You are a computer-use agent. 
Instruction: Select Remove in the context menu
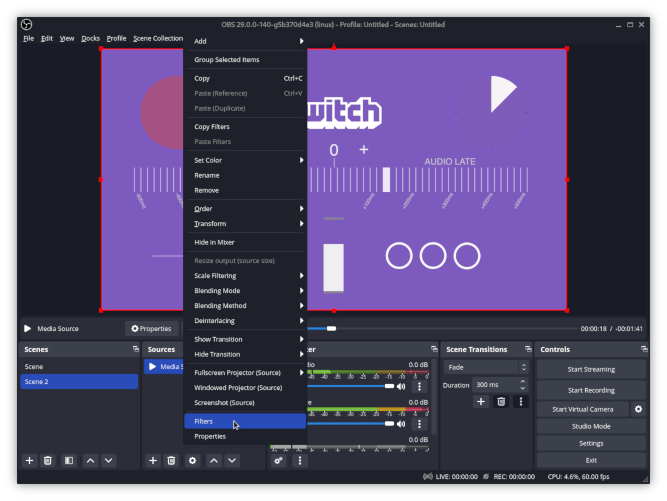coord(245,191)
